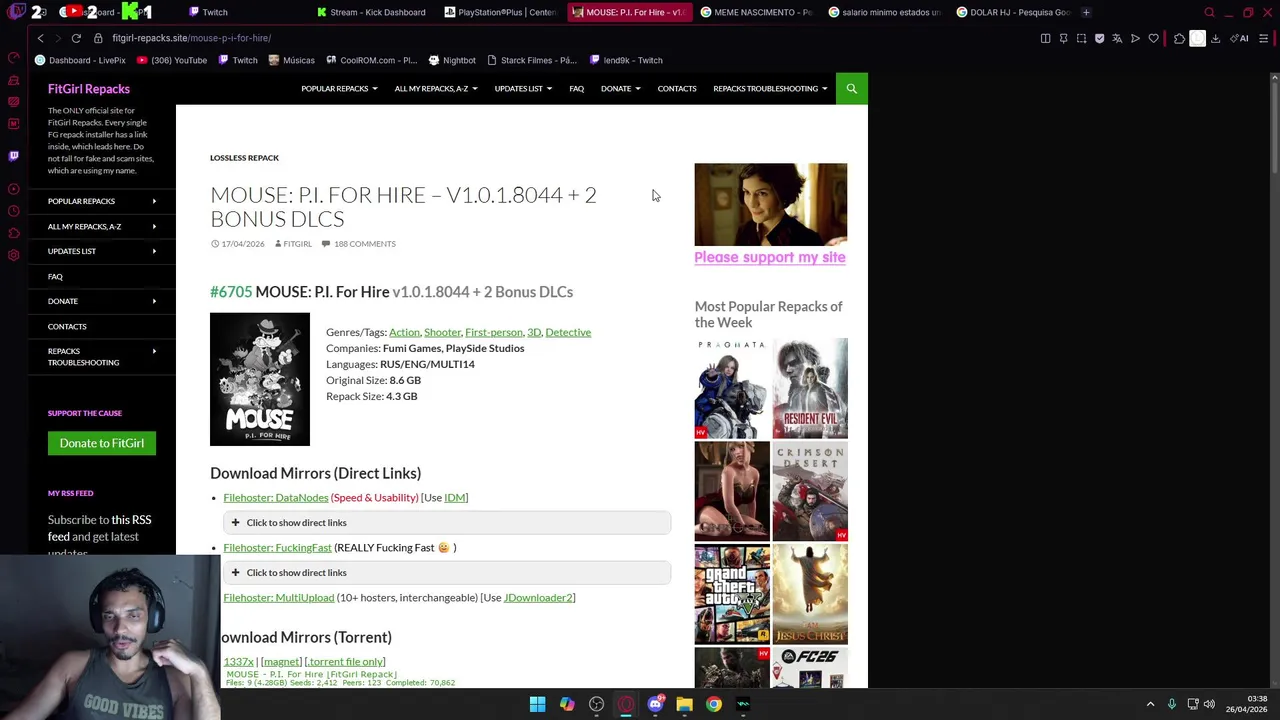Click the microphone icon in system tray

[x=1172, y=704]
